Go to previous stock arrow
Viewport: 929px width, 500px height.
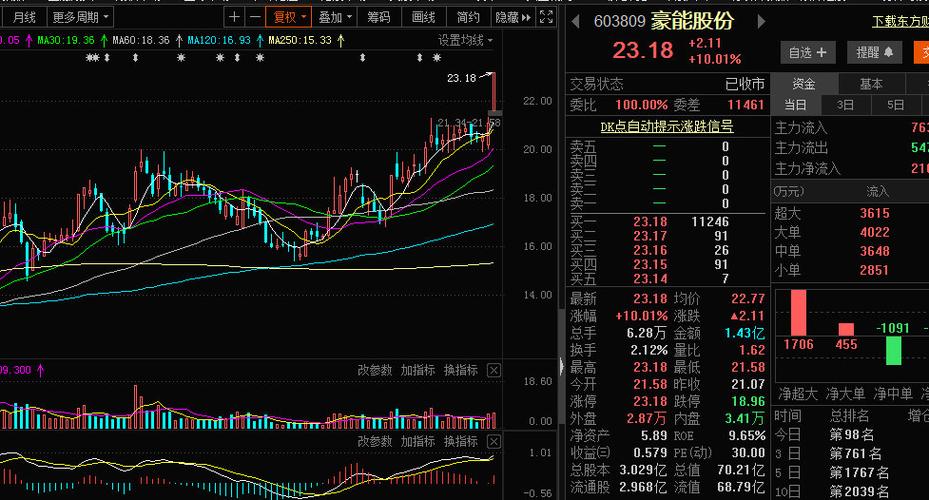[x=575, y=22]
